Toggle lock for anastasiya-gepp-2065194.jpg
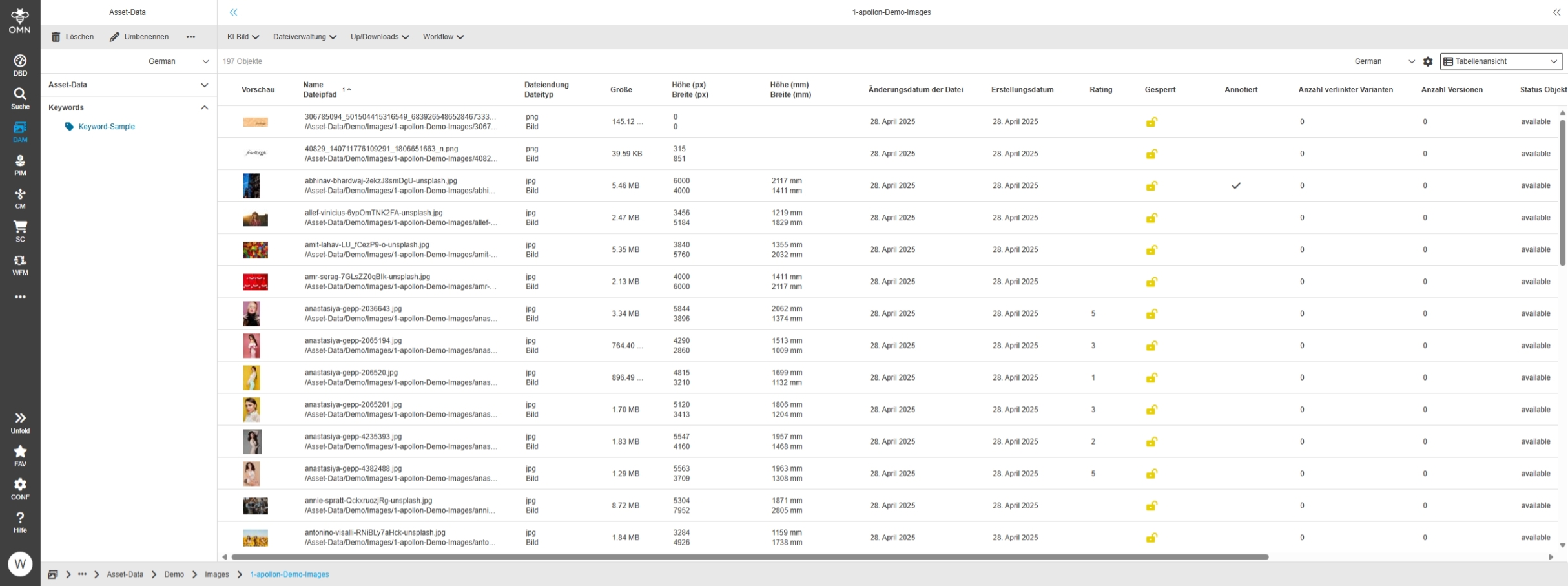Viewport: 1568px width, 586px height. pos(1151,346)
